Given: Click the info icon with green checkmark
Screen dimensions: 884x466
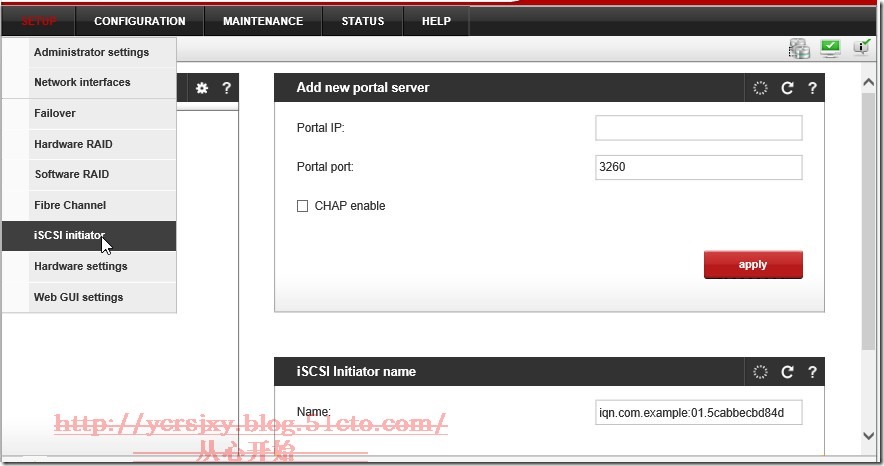Looking at the screenshot, I should [x=861, y=47].
